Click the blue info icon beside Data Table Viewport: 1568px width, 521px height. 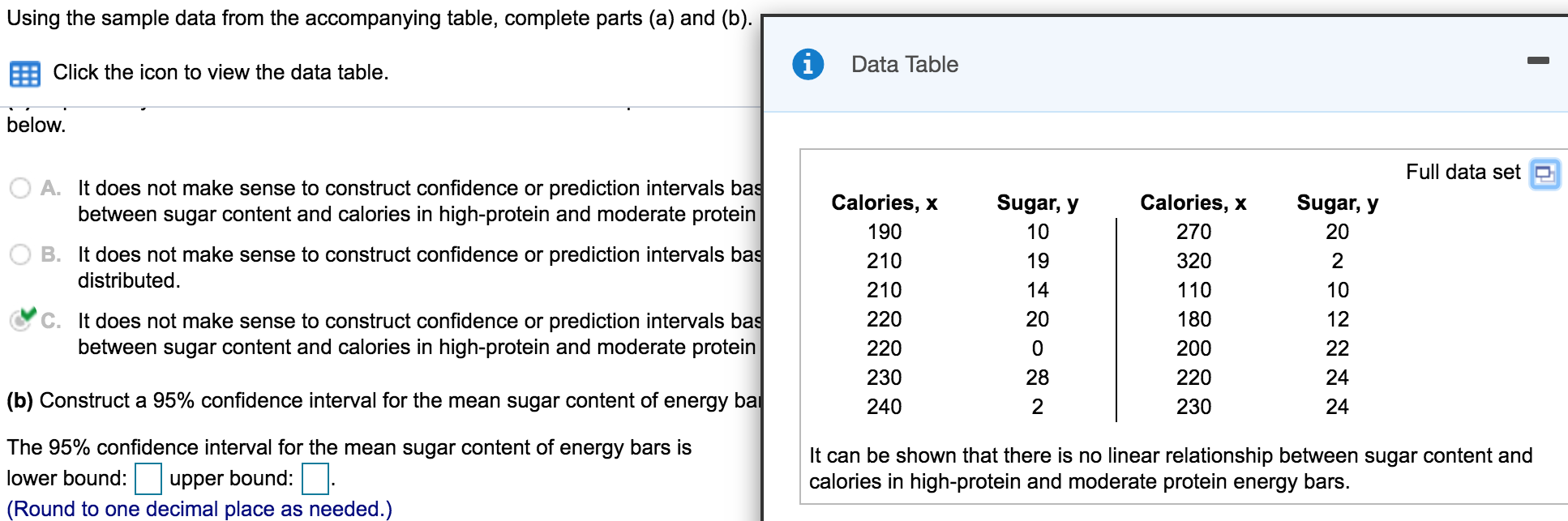point(808,63)
